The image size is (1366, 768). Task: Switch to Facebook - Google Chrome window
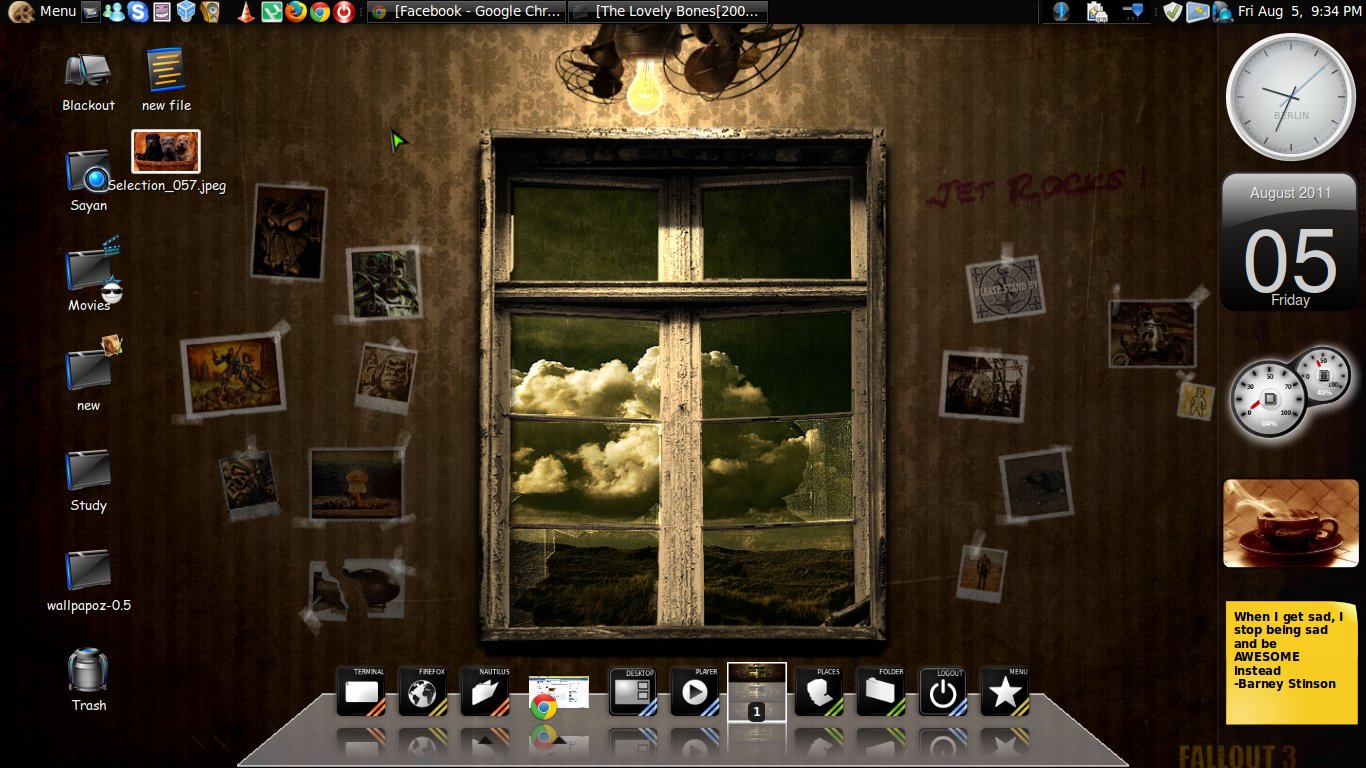coord(466,12)
